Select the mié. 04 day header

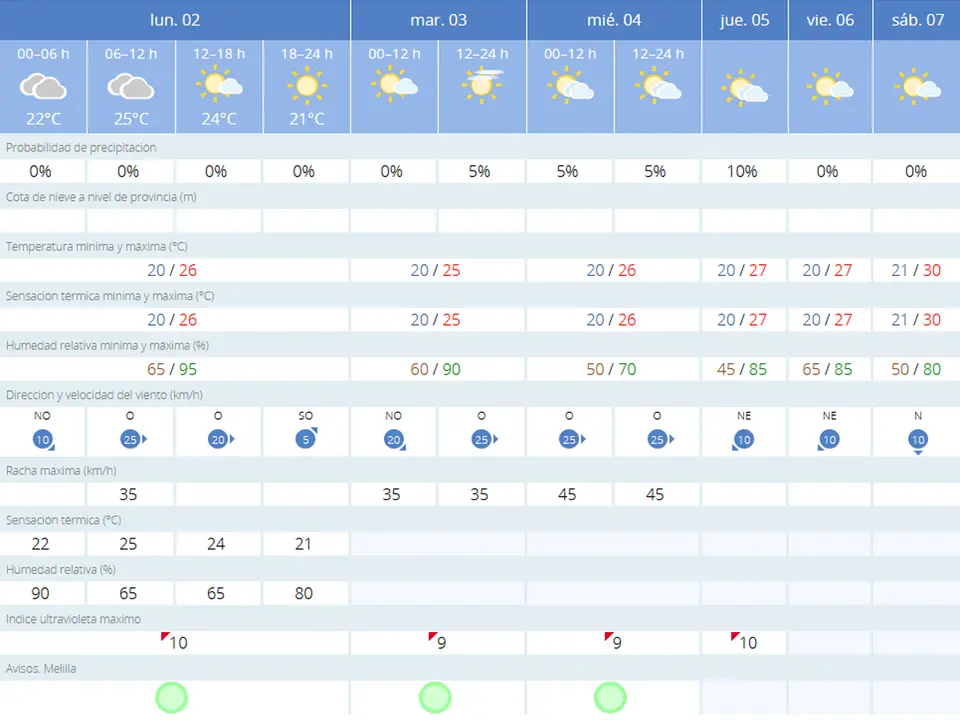[x=614, y=20]
